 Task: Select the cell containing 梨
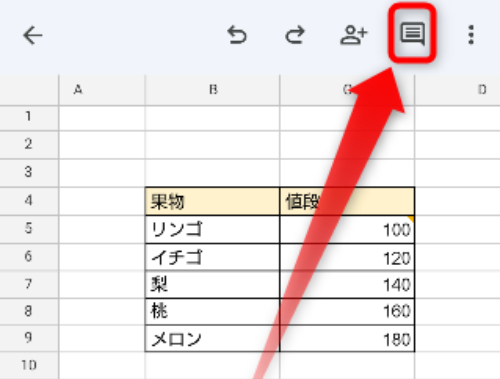point(213,284)
